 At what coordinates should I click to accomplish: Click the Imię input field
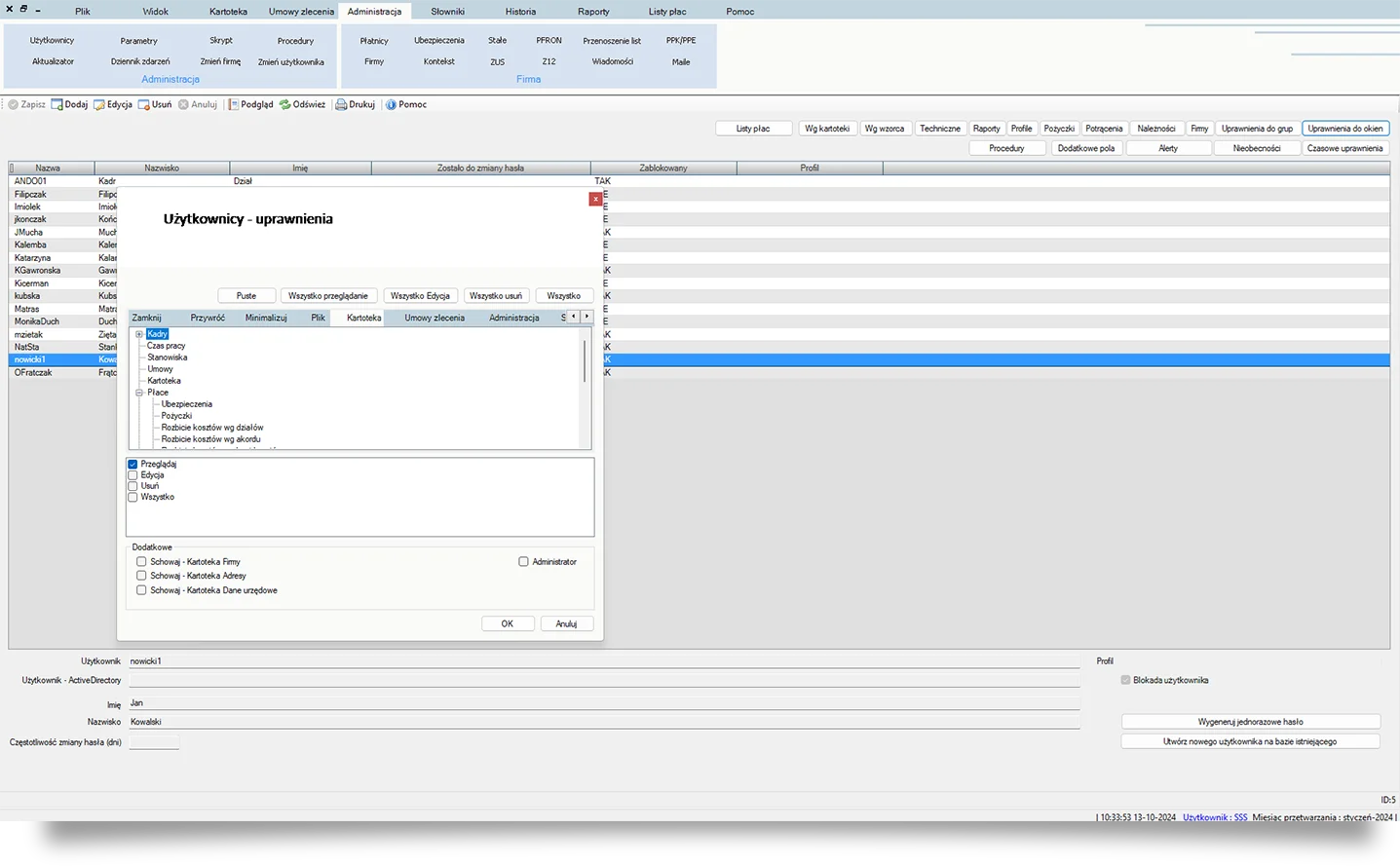(604, 703)
